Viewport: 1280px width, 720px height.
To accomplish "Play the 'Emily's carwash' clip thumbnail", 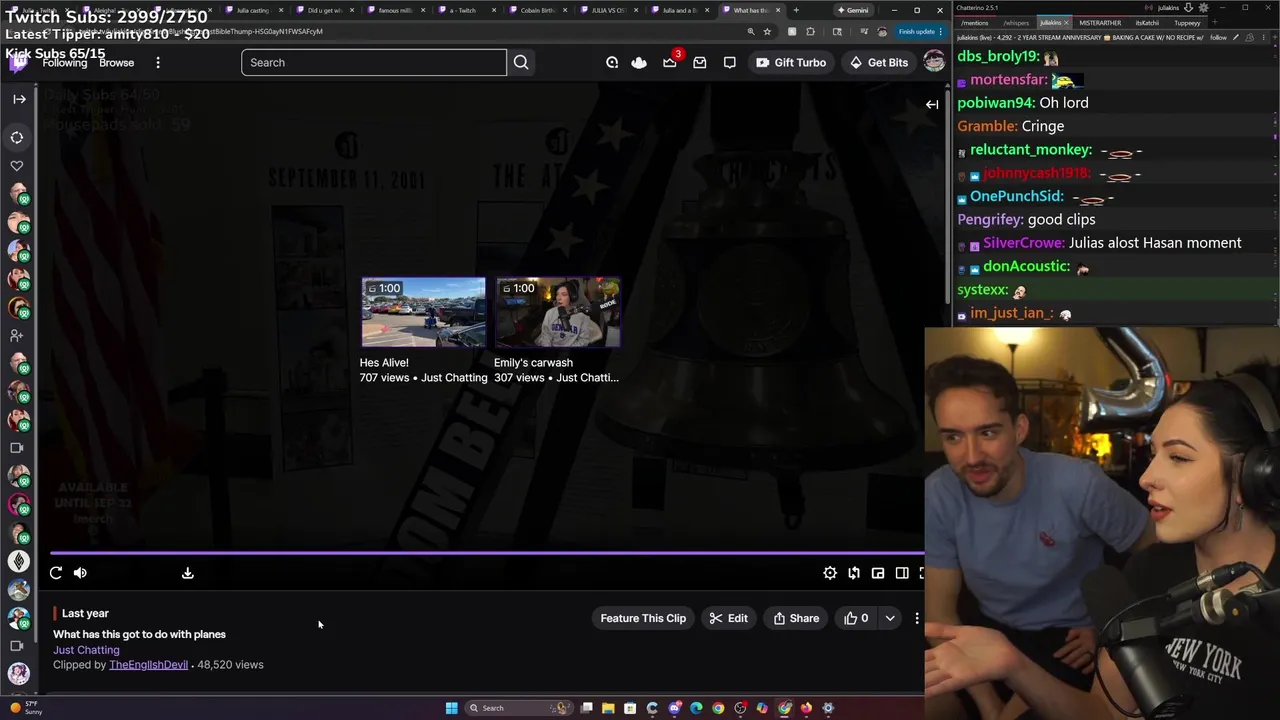I will coord(558,312).
